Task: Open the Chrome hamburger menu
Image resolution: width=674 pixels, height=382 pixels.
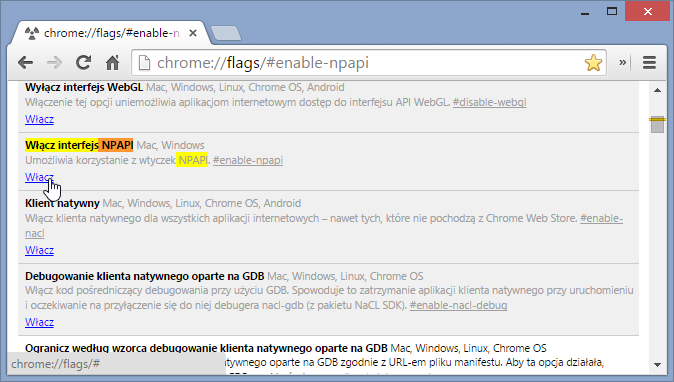Action: 649,63
